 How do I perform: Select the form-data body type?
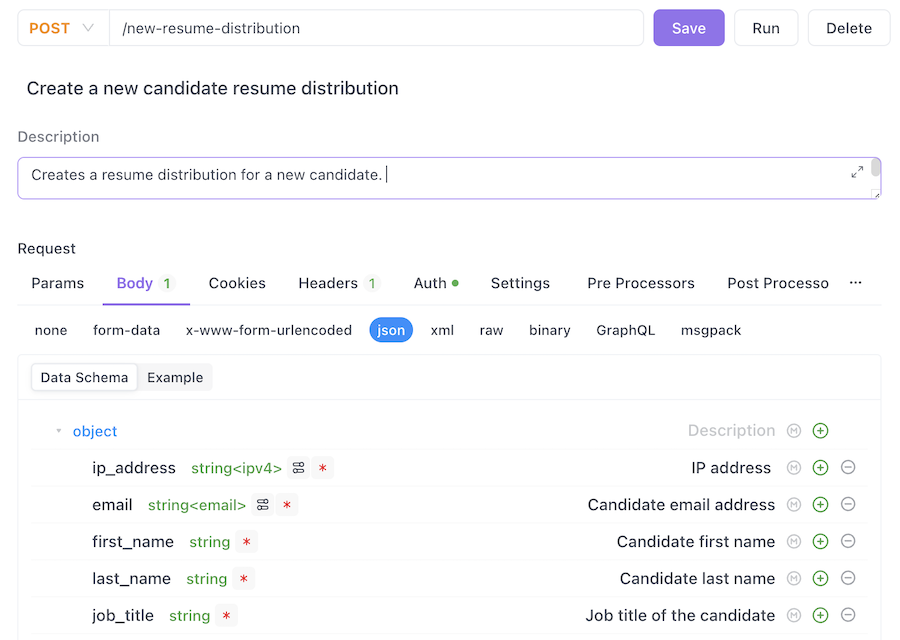point(126,330)
